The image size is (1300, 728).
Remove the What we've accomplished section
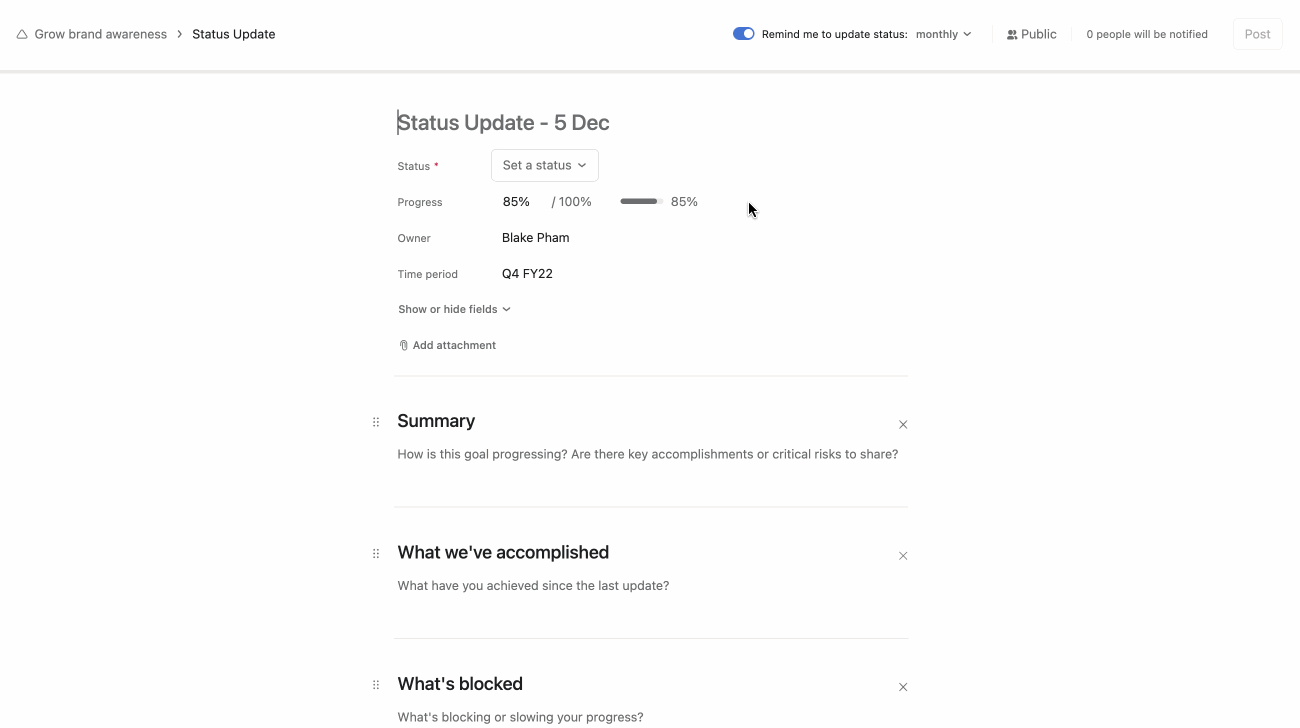click(x=903, y=556)
